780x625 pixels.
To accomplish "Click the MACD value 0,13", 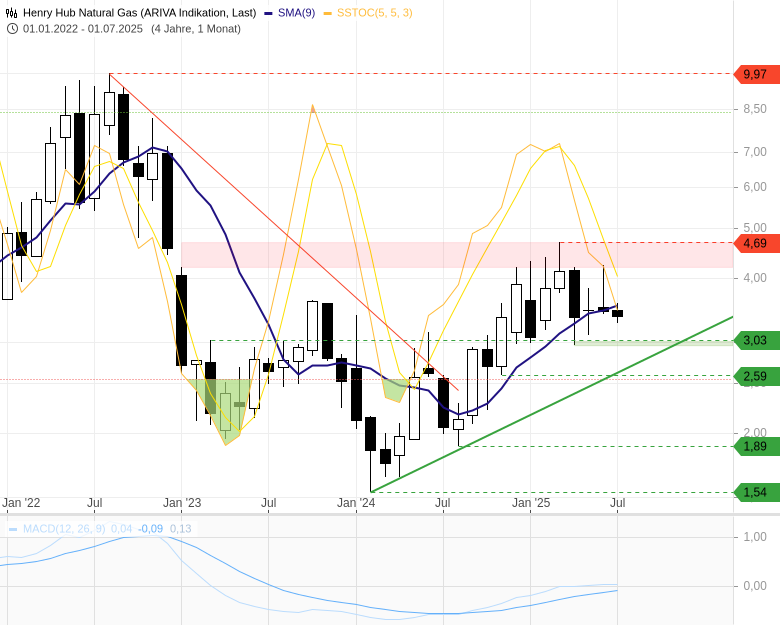I will coord(181,528).
